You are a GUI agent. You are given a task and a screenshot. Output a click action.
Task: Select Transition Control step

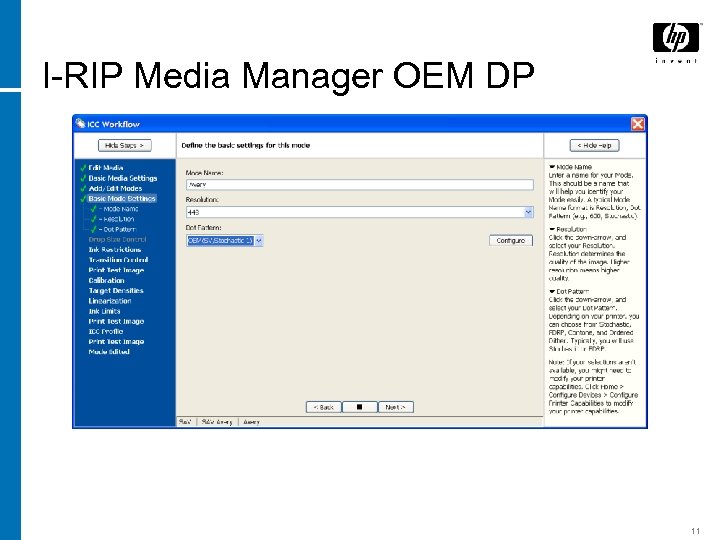click(118, 260)
